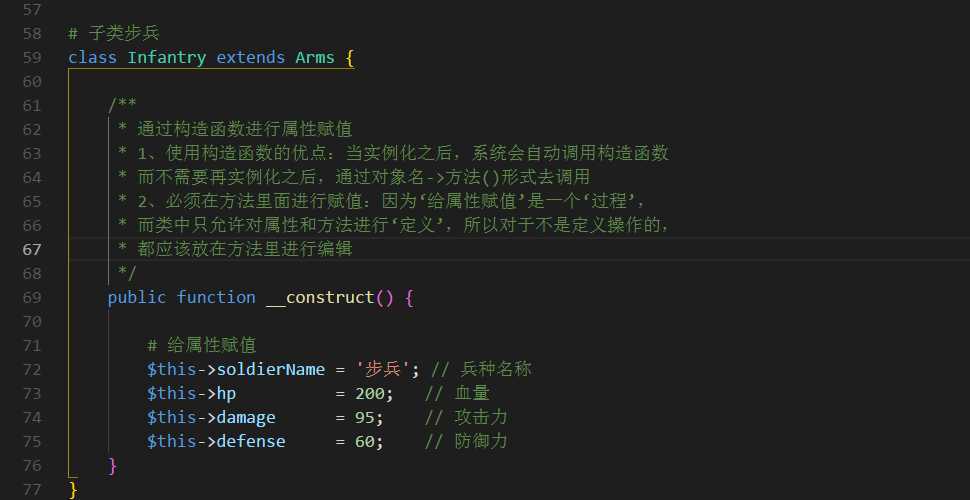
Task: Click the soldierName property on line 72
Action: click(x=270, y=369)
